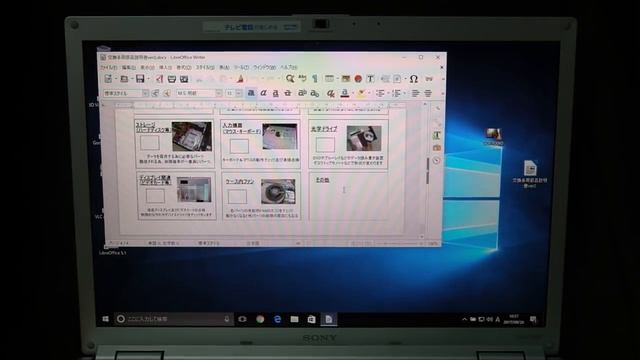Align paragraph left
640x360 pixels.
[415, 93]
